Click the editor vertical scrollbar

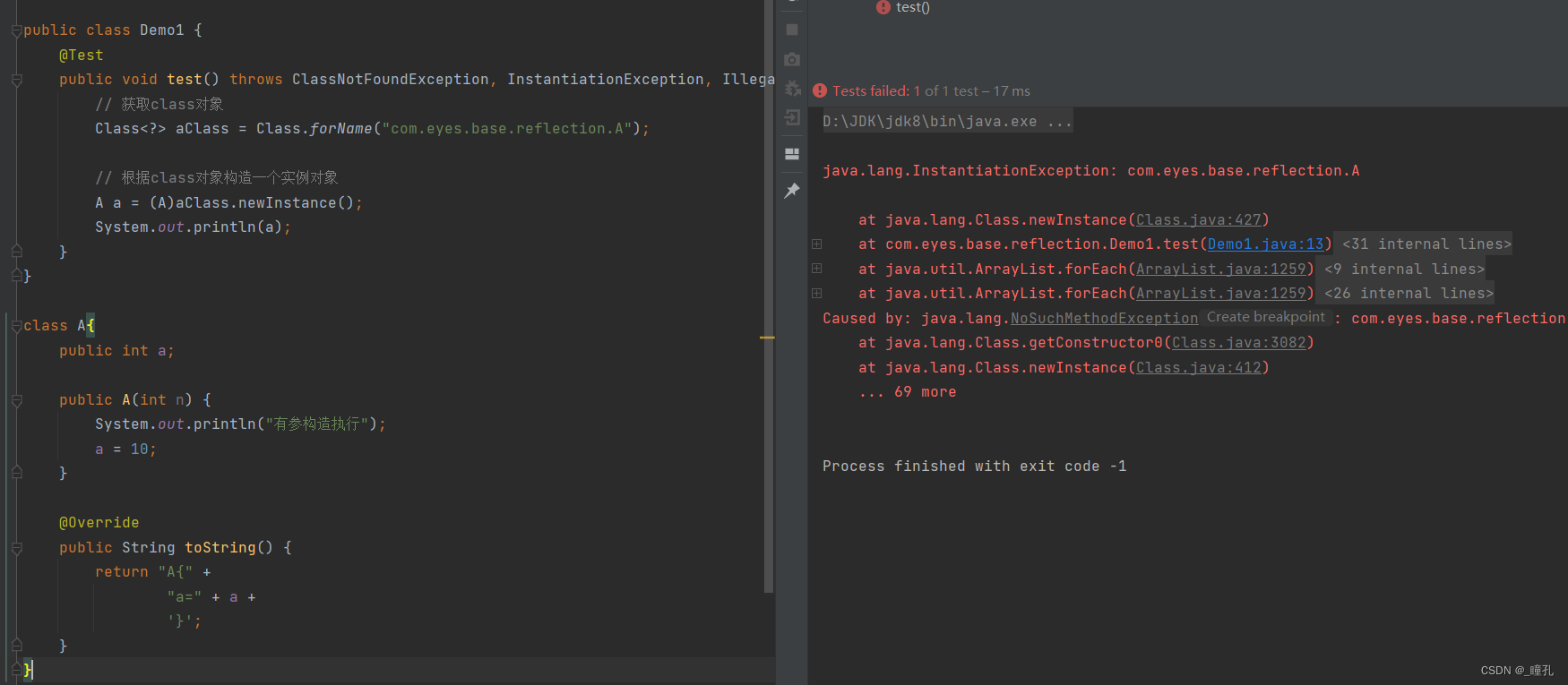pos(768,295)
